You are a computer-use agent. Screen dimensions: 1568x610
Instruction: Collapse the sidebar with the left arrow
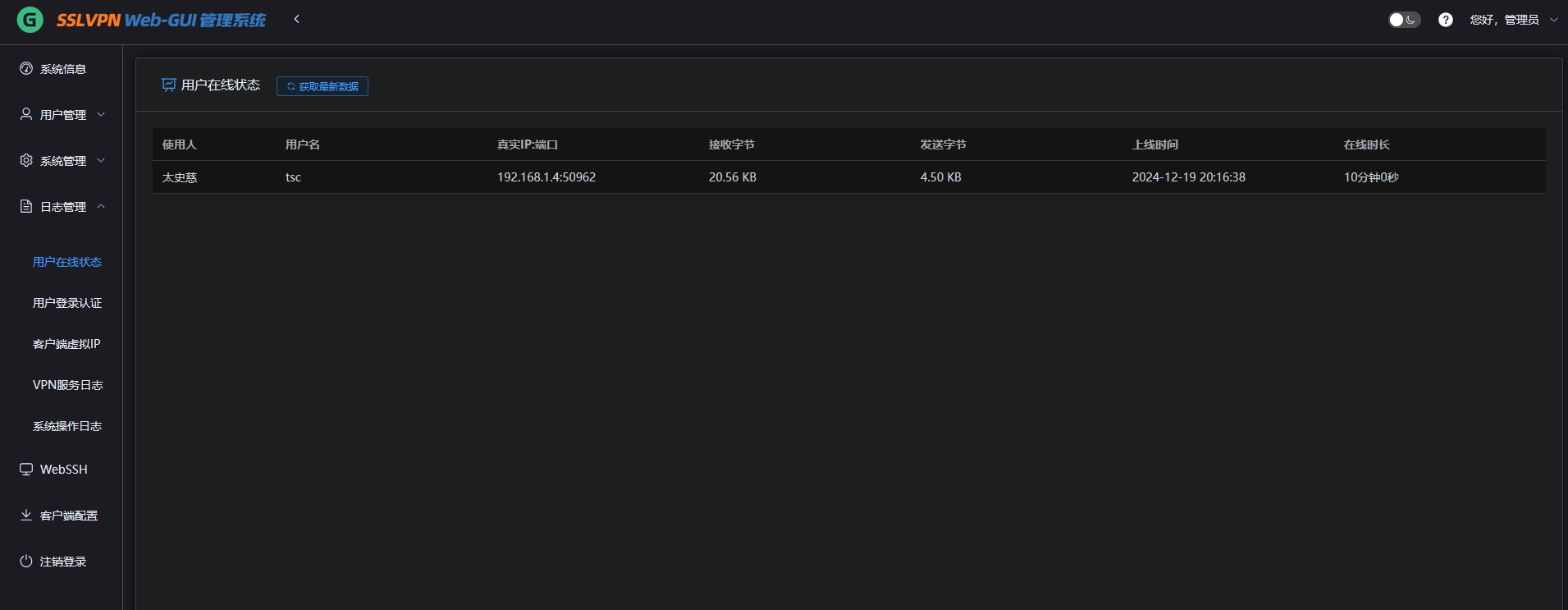[296, 19]
